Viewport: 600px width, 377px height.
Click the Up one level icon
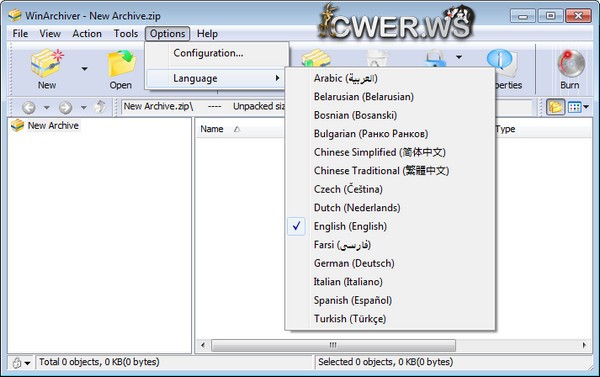[x=100, y=107]
